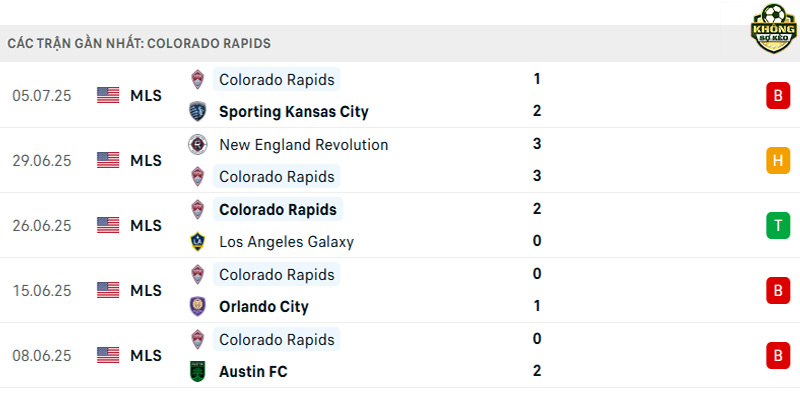Click the Không Sợ Kèo logo badge
Viewport: 800px width, 400px height.
tap(774, 29)
